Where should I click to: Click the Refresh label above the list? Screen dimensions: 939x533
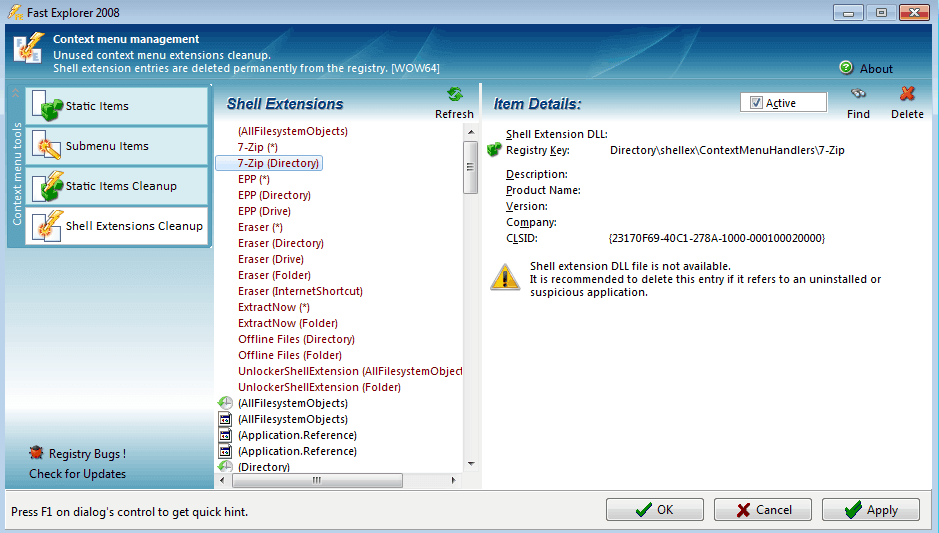454,114
